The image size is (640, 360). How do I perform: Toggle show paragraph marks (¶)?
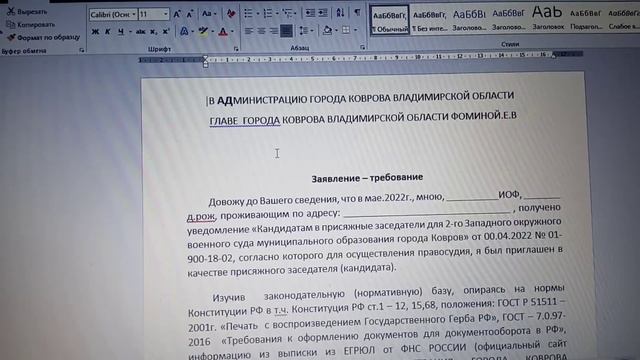[358, 13]
